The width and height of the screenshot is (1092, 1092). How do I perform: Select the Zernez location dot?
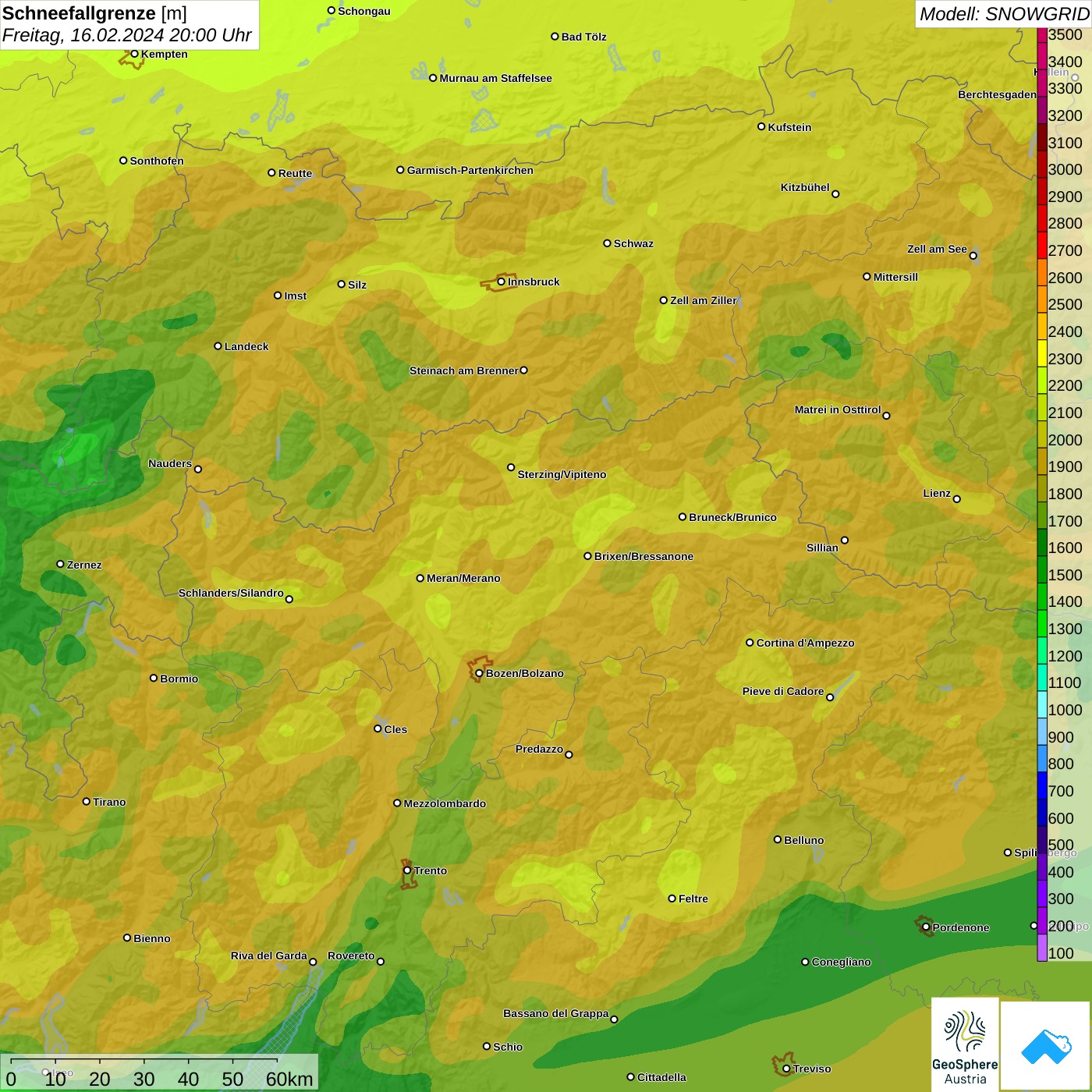[x=60, y=564]
